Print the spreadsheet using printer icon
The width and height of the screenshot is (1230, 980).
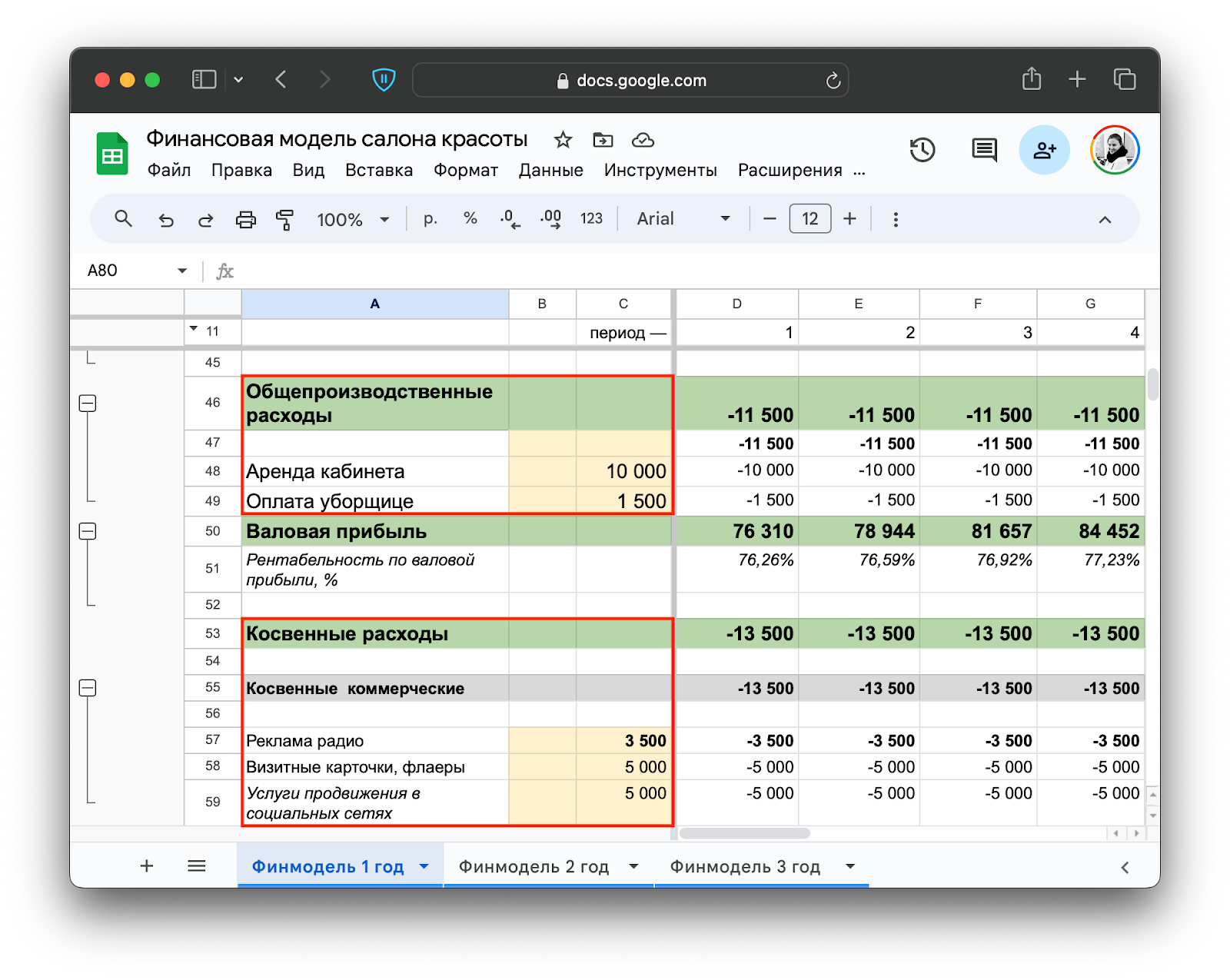(x=245, y=220)
